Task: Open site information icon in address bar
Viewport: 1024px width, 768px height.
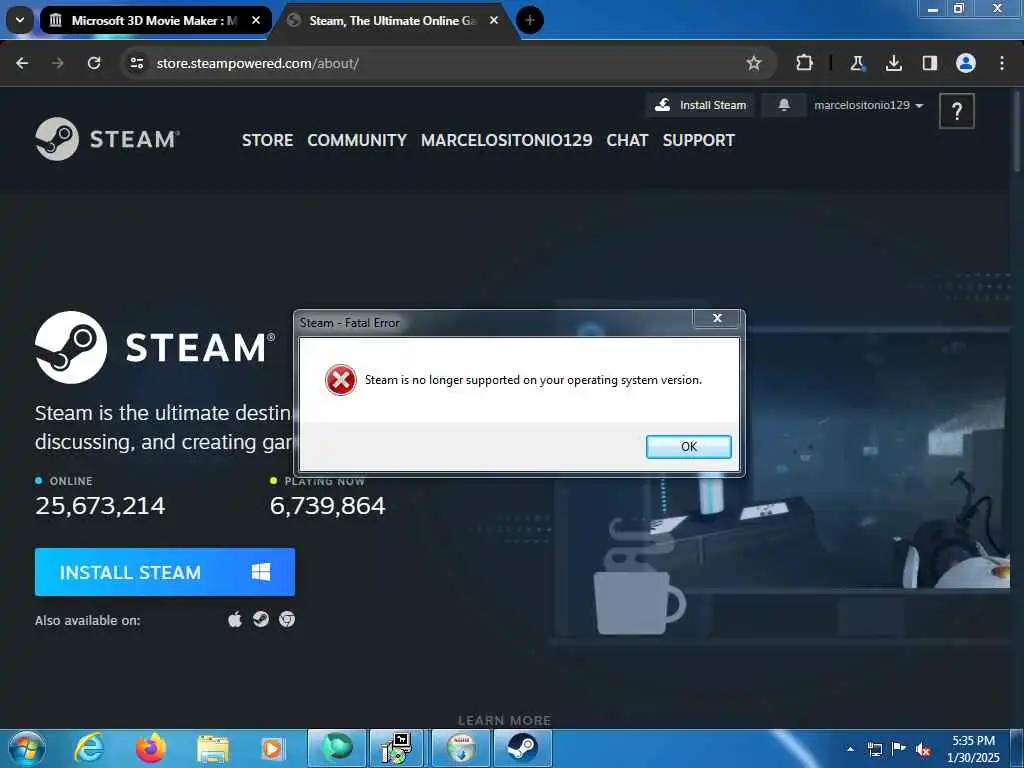Action: coord(136,63)
